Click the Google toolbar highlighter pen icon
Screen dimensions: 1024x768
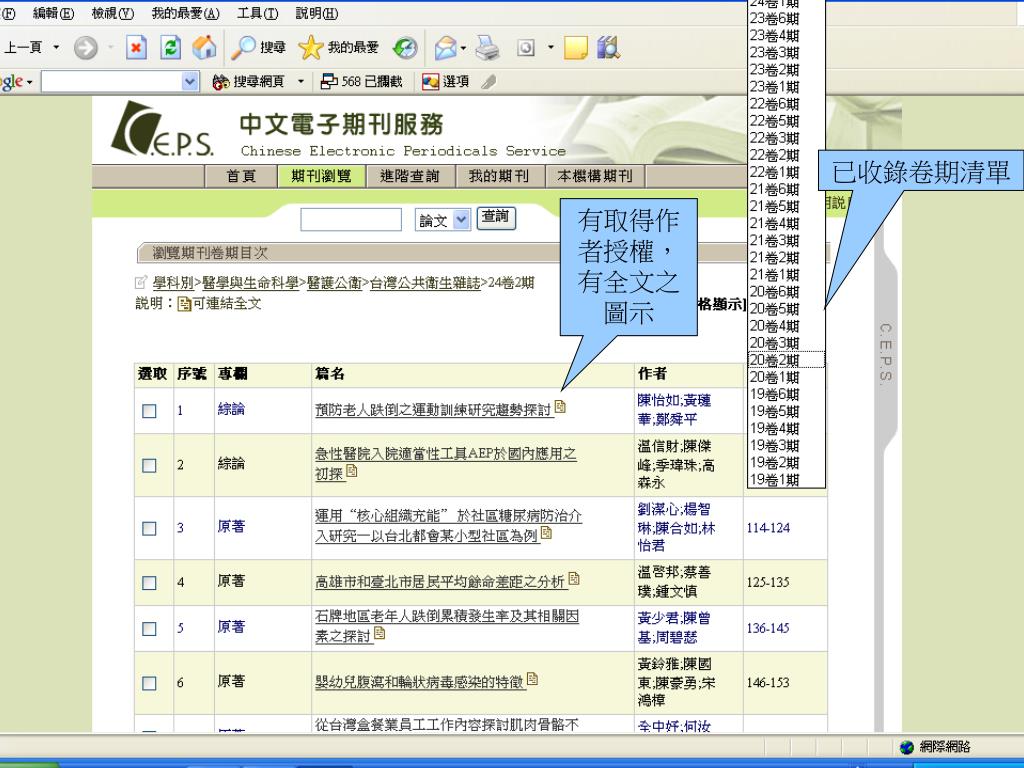pos(488,82)
